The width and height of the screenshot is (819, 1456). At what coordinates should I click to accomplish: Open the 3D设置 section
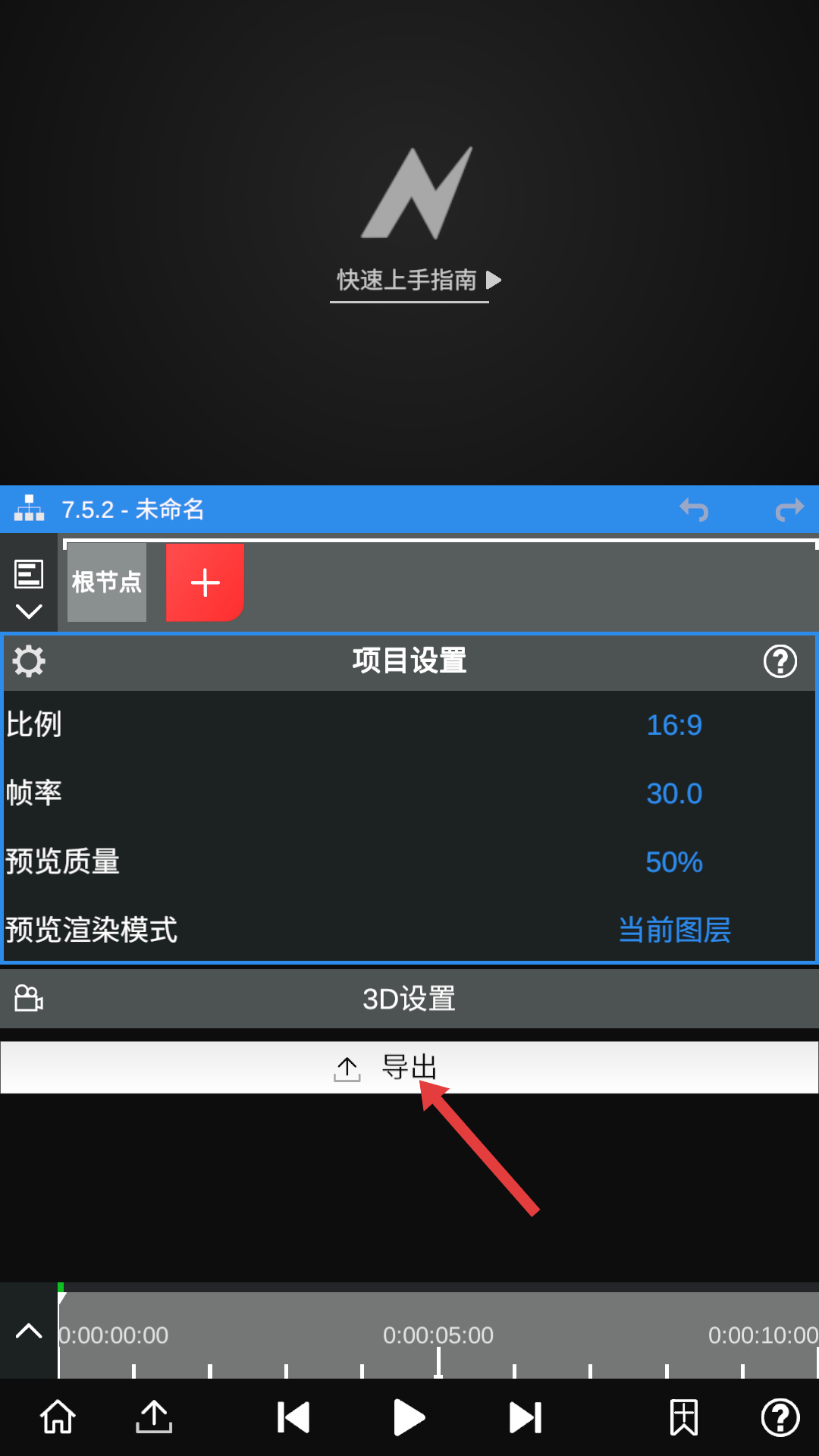tap(409, 999)
